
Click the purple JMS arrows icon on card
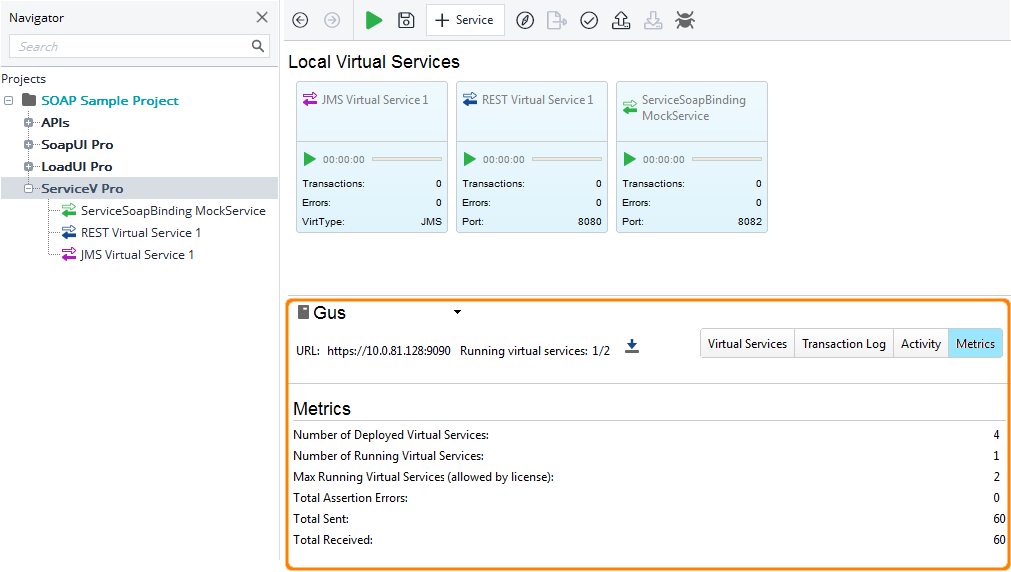309,99
